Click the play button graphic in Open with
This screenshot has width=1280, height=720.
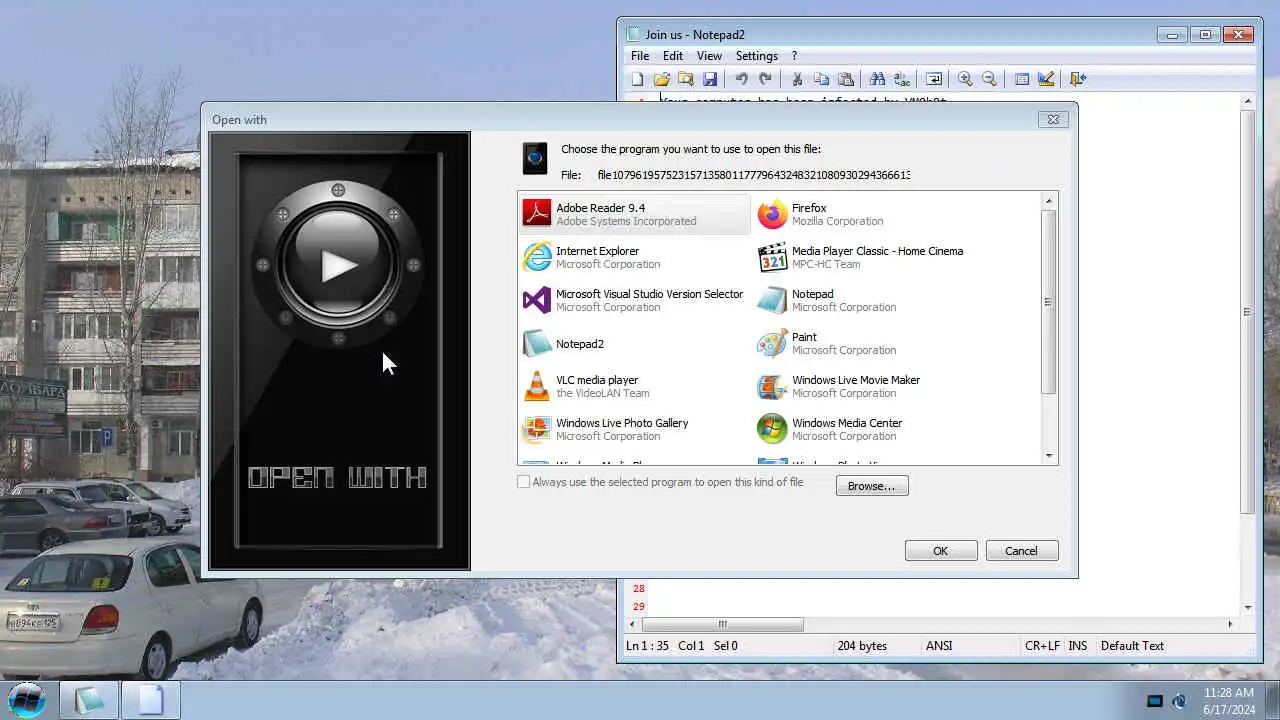pyautogui.click(x=338, y=265)
